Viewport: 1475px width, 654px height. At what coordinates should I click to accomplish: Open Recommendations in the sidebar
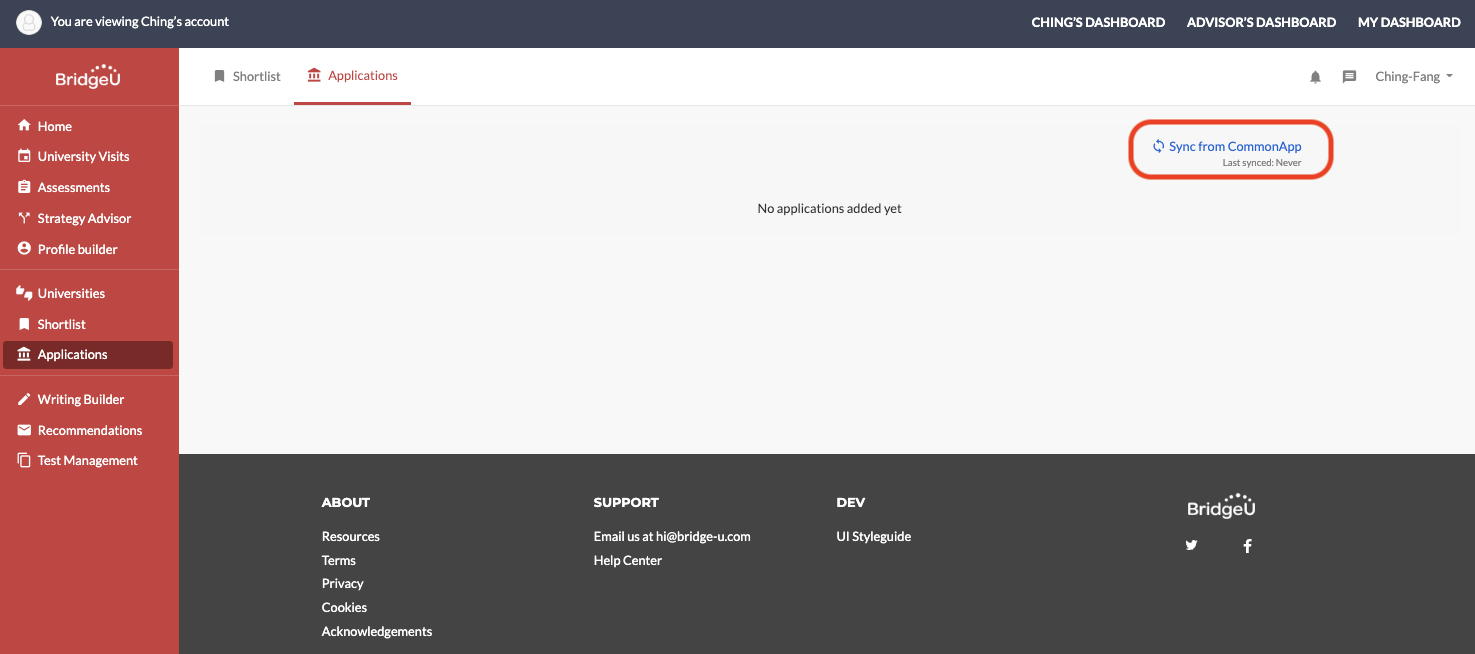[88, 430]
